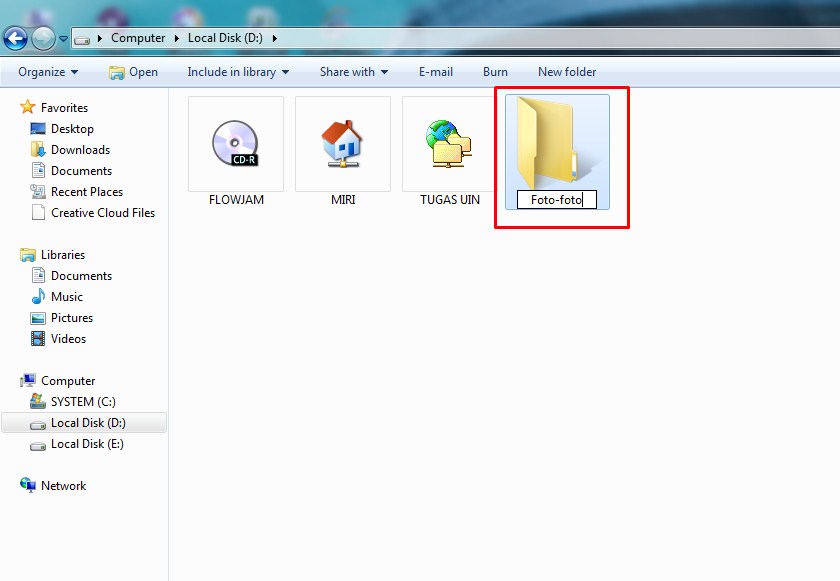The width and height of the screenshot is (840, 581).
Task: Select Computer in the address breadcrumb
Action: click(138, 38)
